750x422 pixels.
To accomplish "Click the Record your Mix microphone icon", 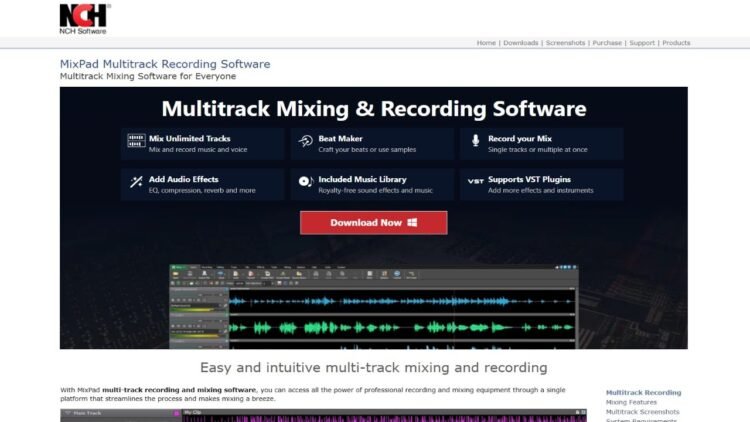I will (475, 140).
